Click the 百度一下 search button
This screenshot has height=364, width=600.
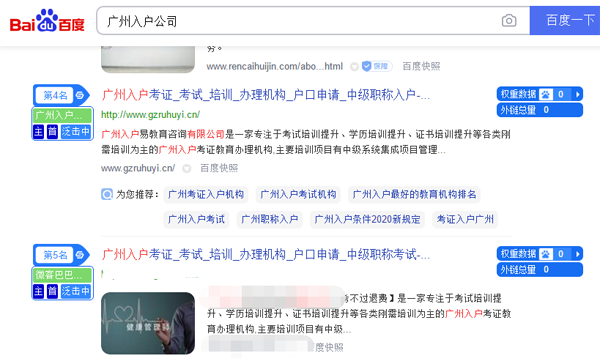click(565, 21)
